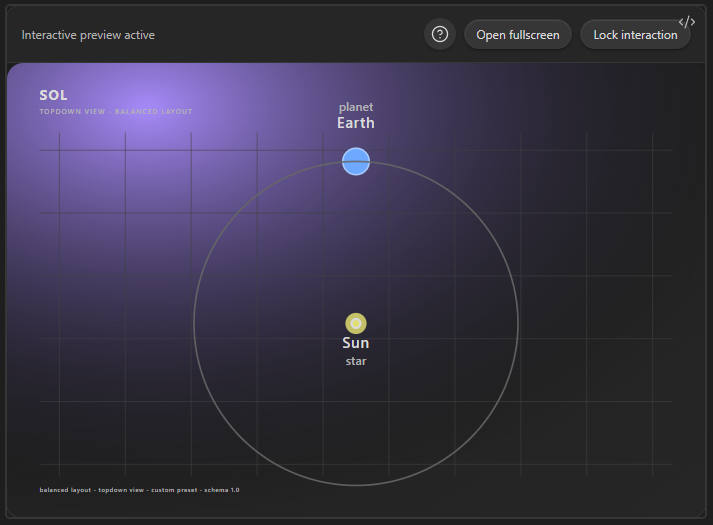The image size is (713, 525).
Task: Click the "planet" type label
Action: 356,107
